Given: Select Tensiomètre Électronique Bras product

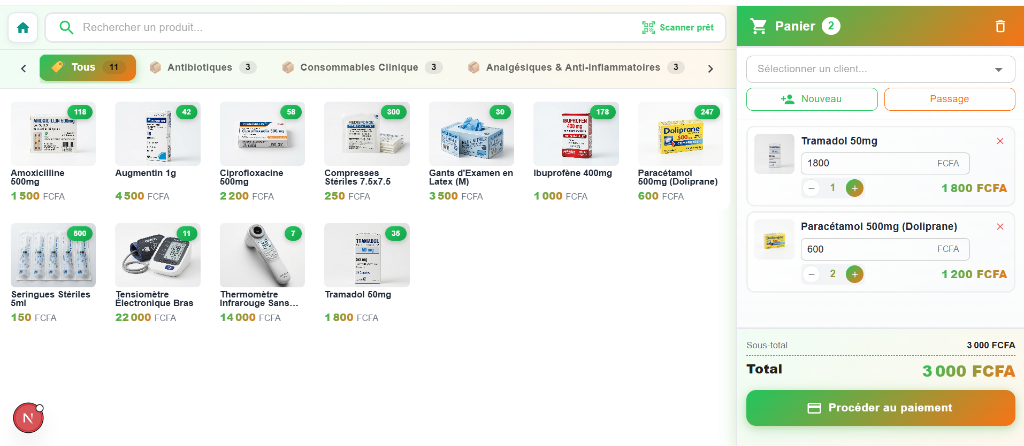Looking at the screenshot, I should pyautogui.click(x=158, y=273).
